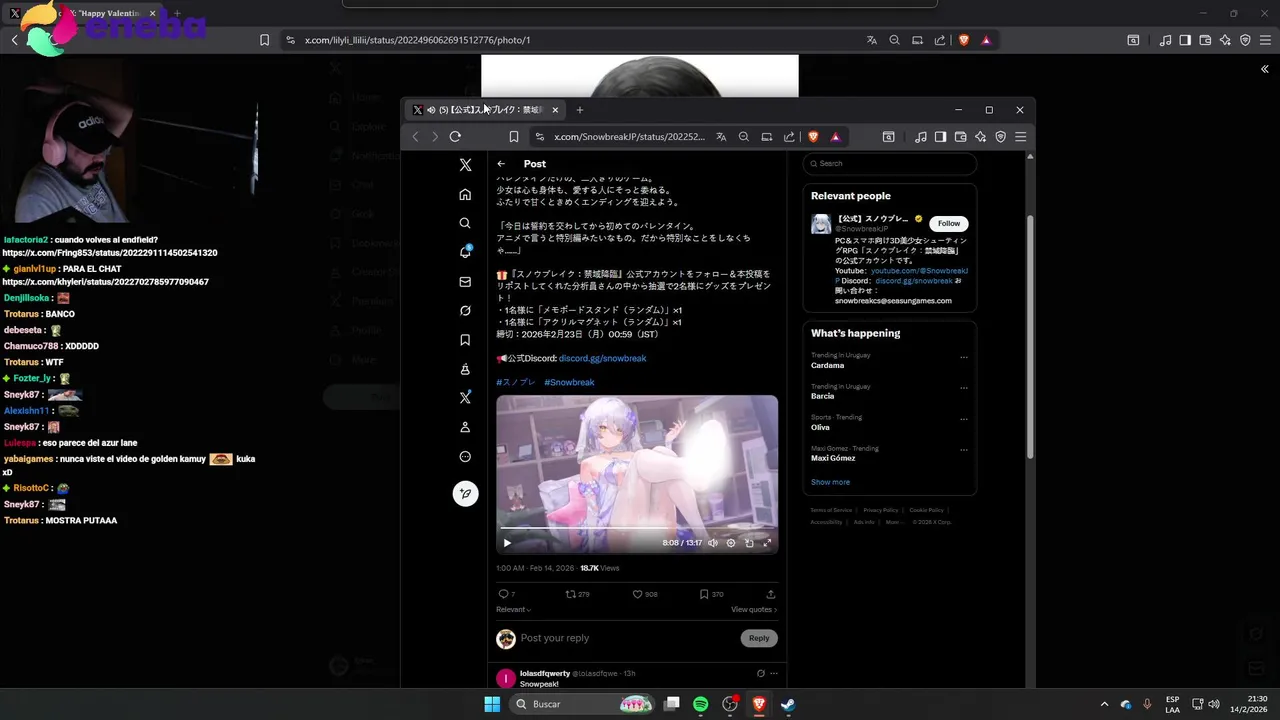Open Barcia trend options menu
This screenshot has width=1280, height=720.
coord(964,388)
